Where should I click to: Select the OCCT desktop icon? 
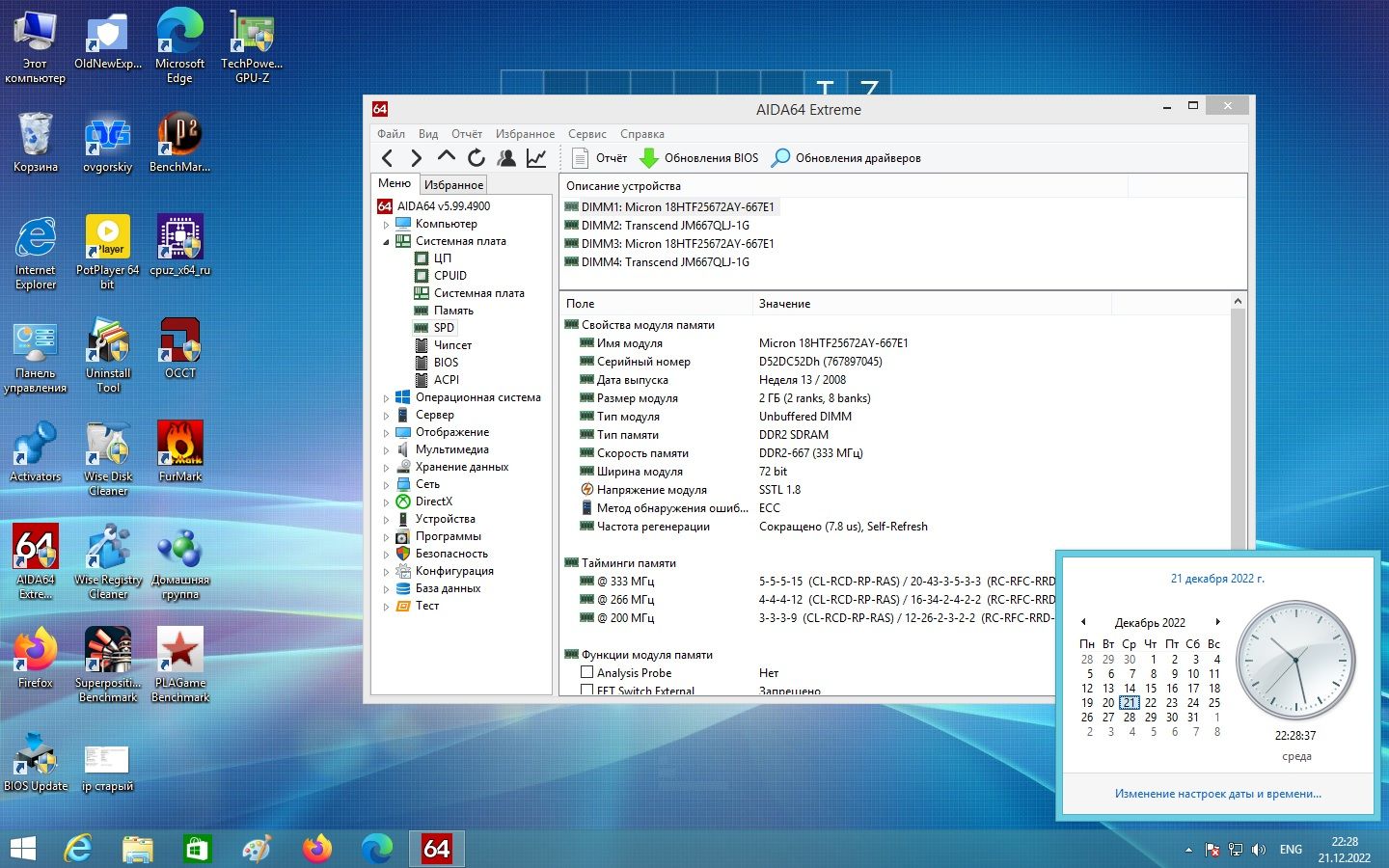pos(180,348)
